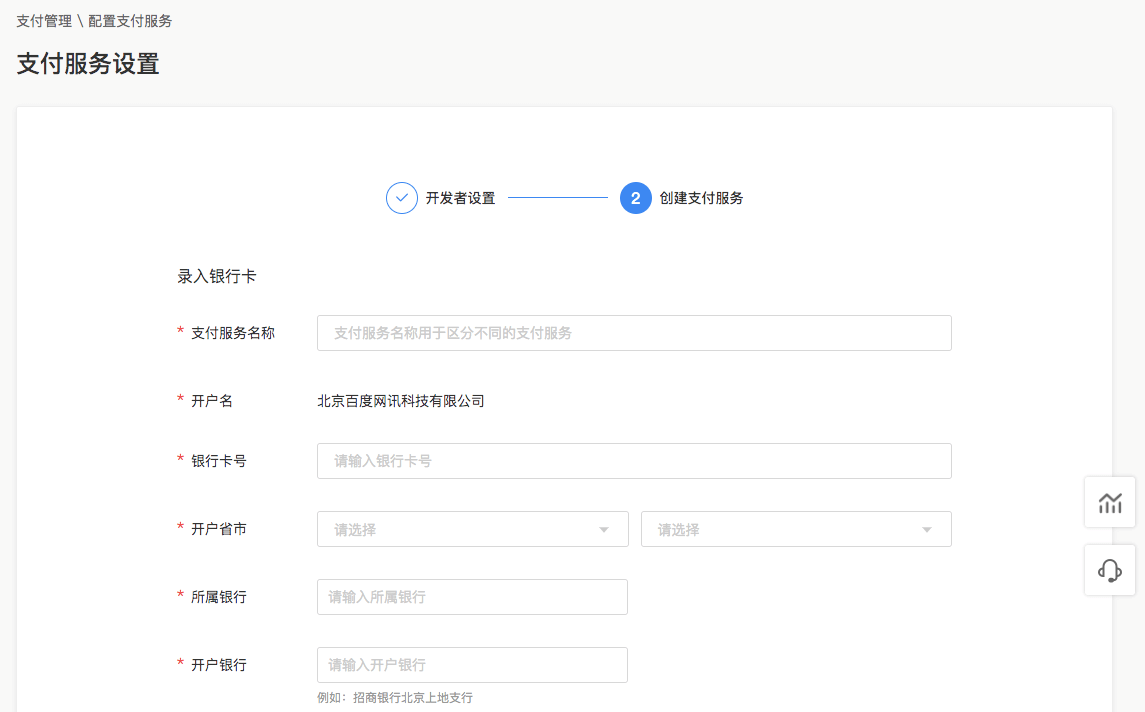Click the 开户银行 input box

(x=472, y=664)
